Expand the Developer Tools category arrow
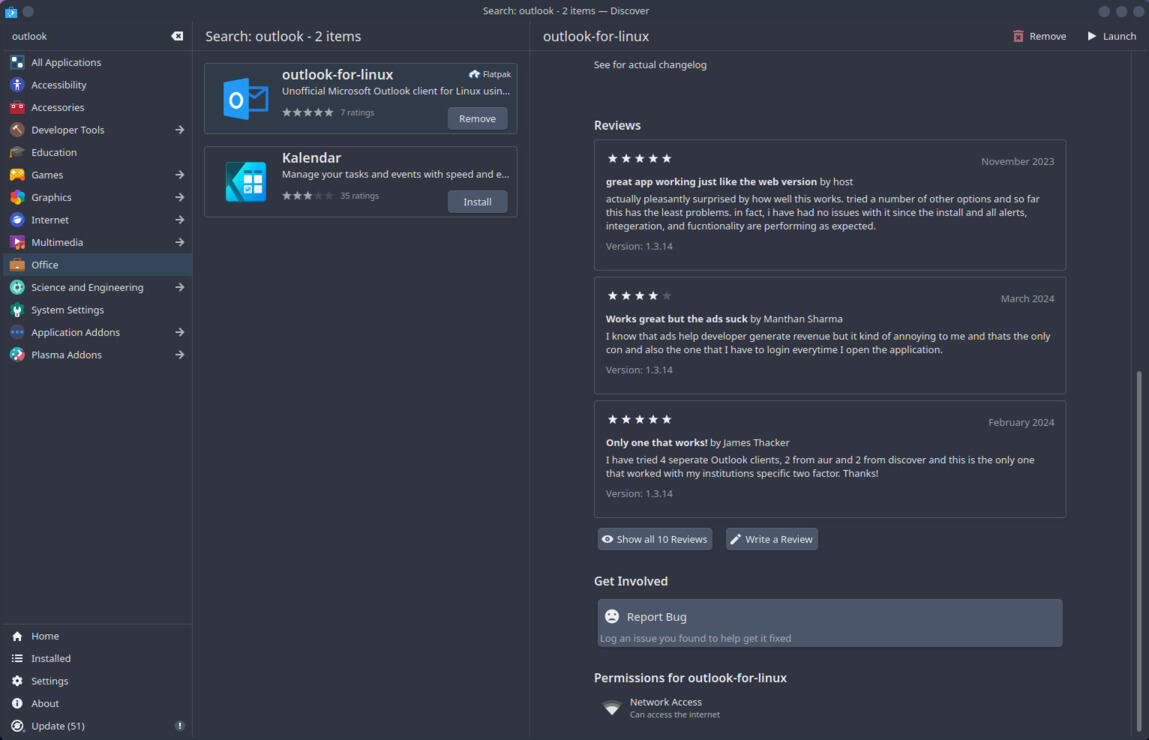 coord(180,130)
